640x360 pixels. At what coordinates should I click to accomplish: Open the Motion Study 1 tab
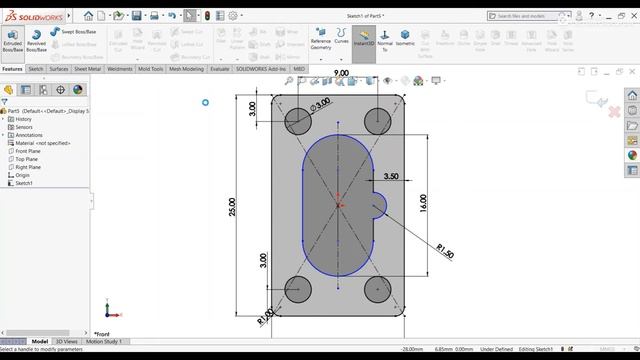pyautogui.click(x=104, y=342)
